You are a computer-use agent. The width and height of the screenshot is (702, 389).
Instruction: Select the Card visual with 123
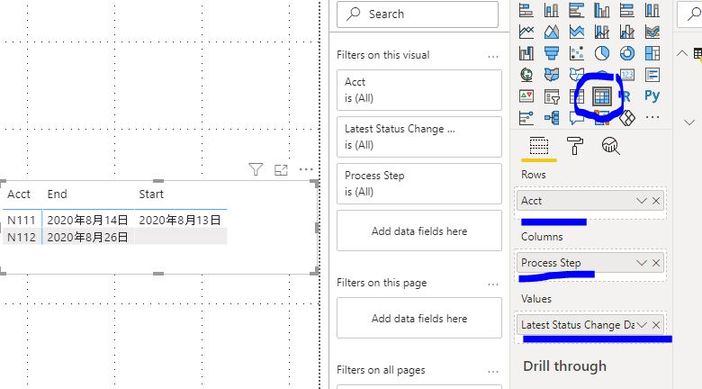click(x=627, y=74)
